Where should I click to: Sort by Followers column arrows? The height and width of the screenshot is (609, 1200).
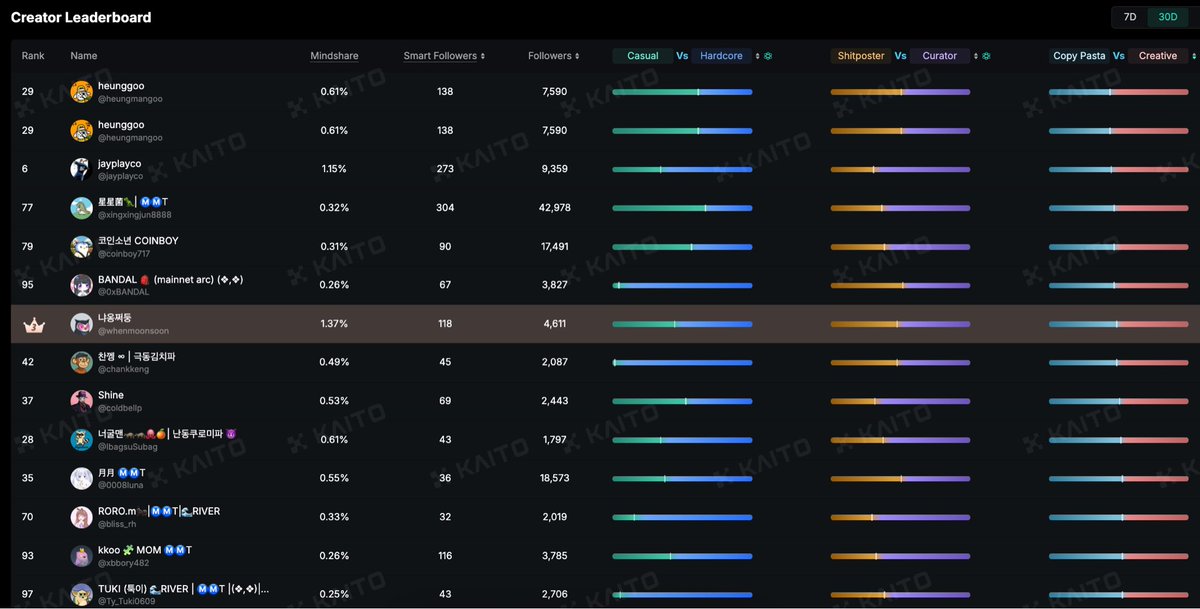[578, 57]
